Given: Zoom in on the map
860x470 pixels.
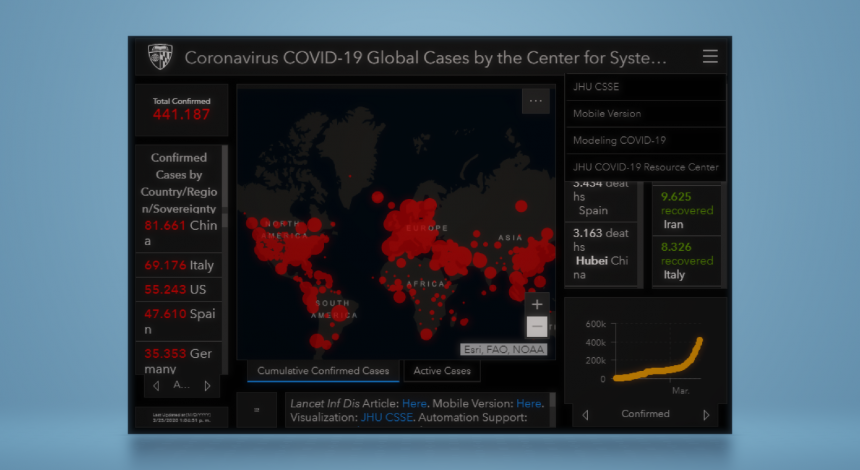Looking at the screenshot, I should point(537,304).
